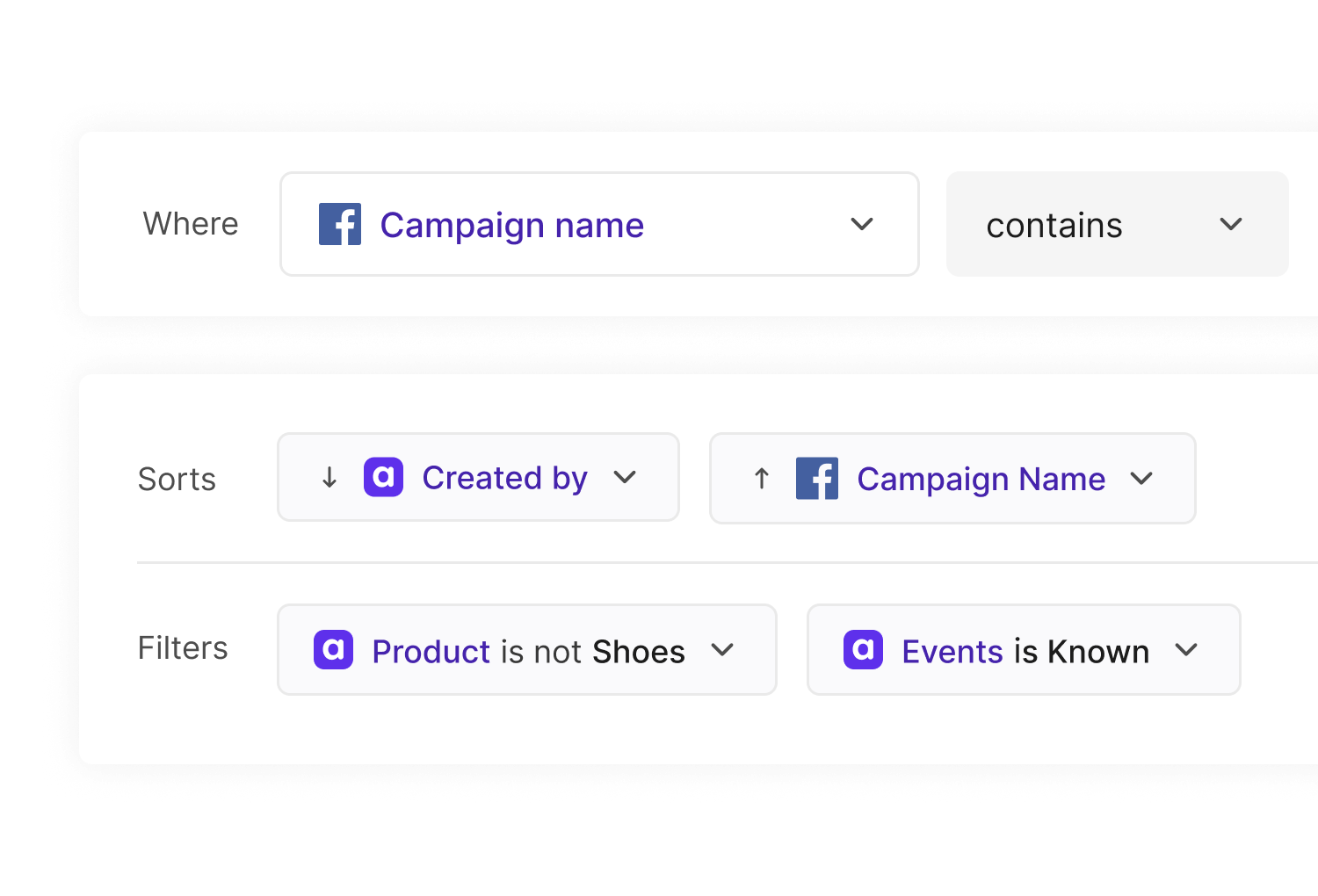Expand the Product is not Shoes chevron
The image size is (1318, 896).
pos(722,650)
